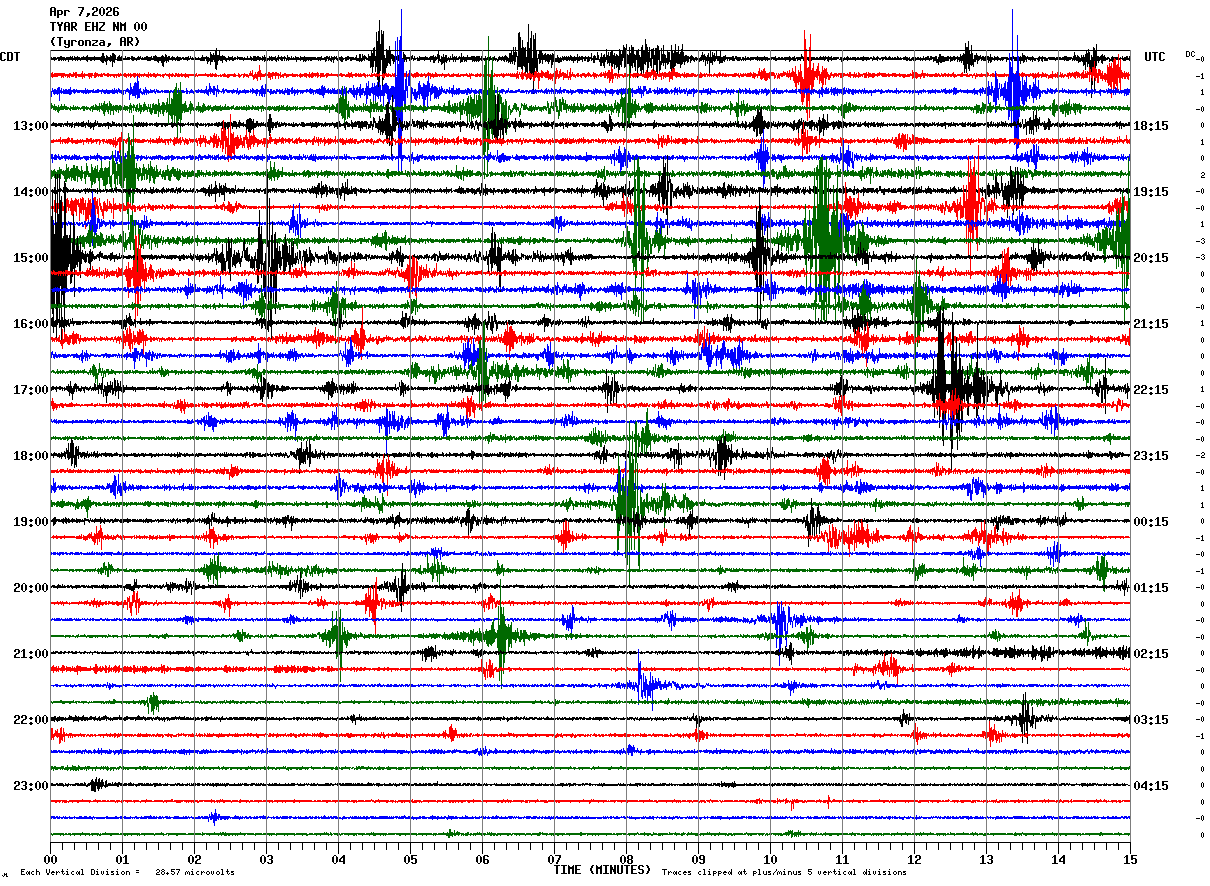Image resolution: width=1210 pixels, height=886 pixels.
Task: Click the 21:15 UTC time label
Action: (x=1151, y=324)
